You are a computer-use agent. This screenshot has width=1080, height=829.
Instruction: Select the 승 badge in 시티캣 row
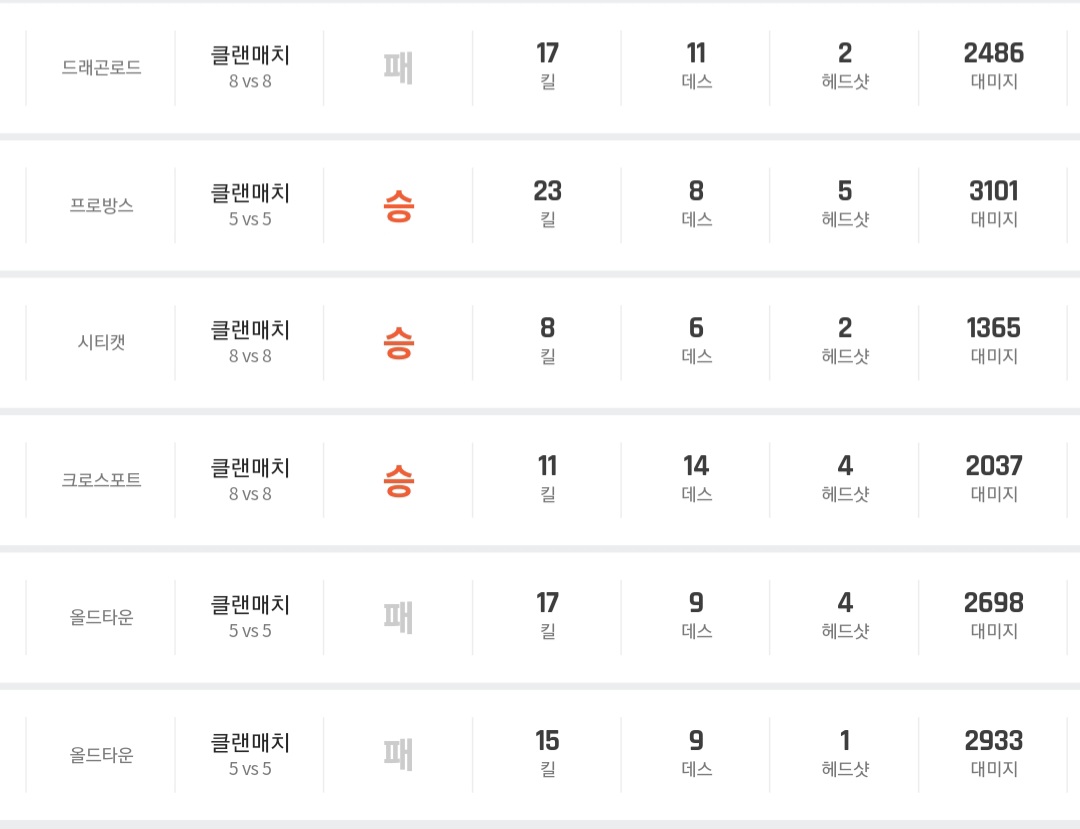398,343
